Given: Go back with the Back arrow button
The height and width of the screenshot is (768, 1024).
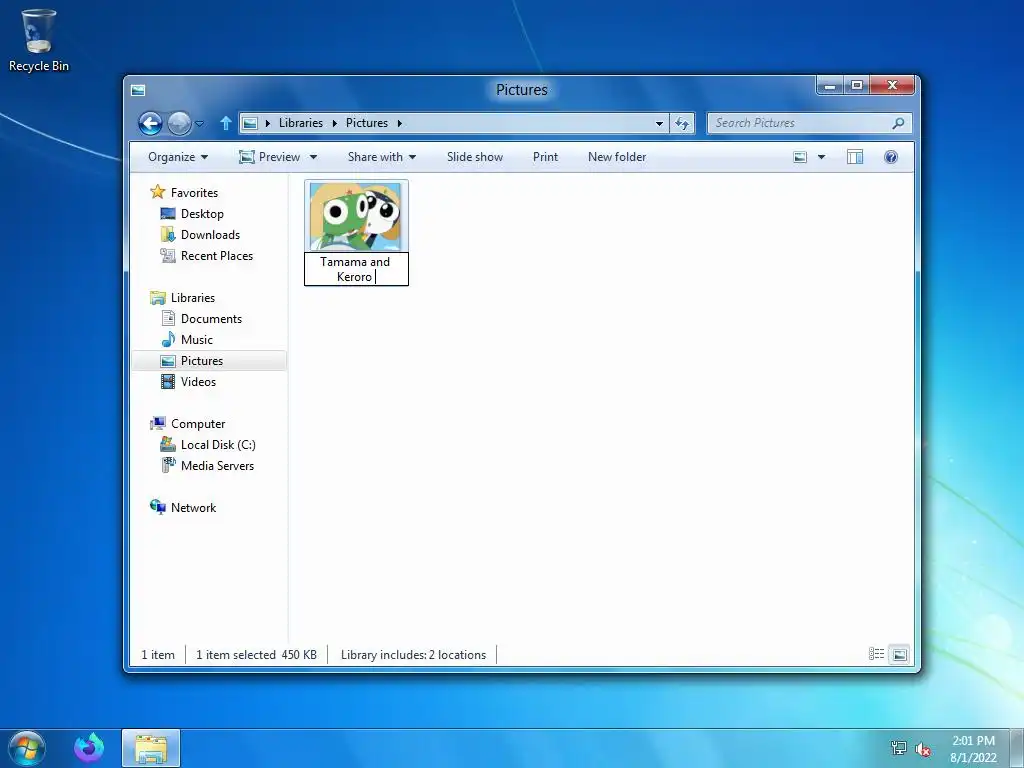Looking at the screenshot, I should click(150, 123).
